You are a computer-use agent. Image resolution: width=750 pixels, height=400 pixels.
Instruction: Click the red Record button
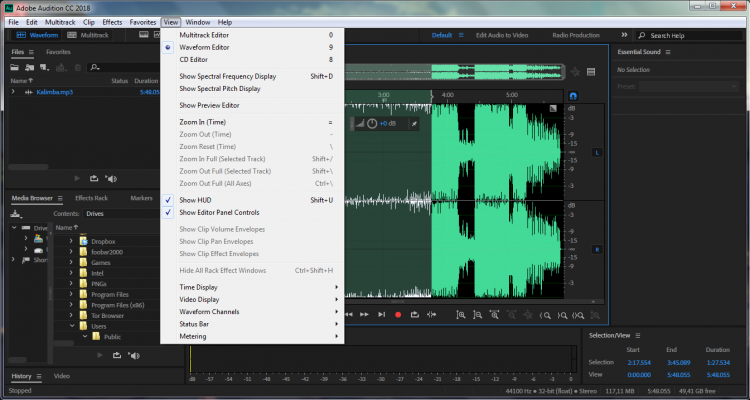pos(398,315)
